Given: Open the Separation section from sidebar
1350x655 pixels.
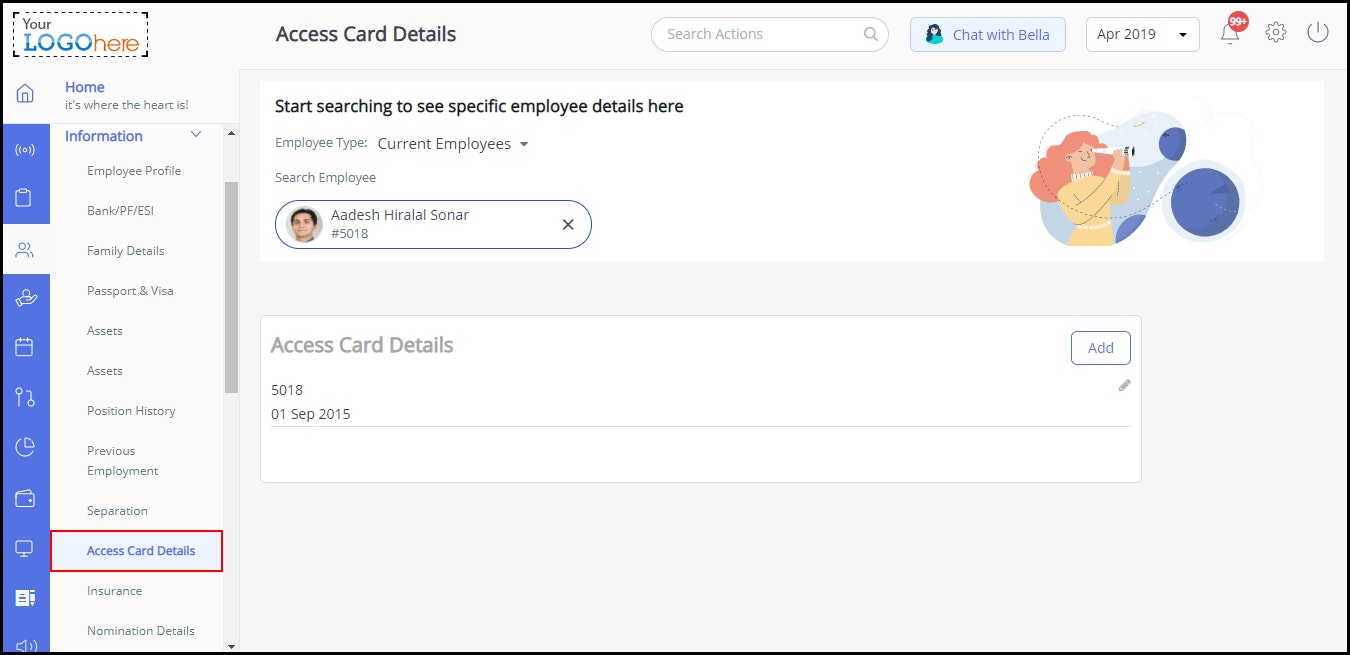Looking at the screenshot, I should (x=117, y=510).
